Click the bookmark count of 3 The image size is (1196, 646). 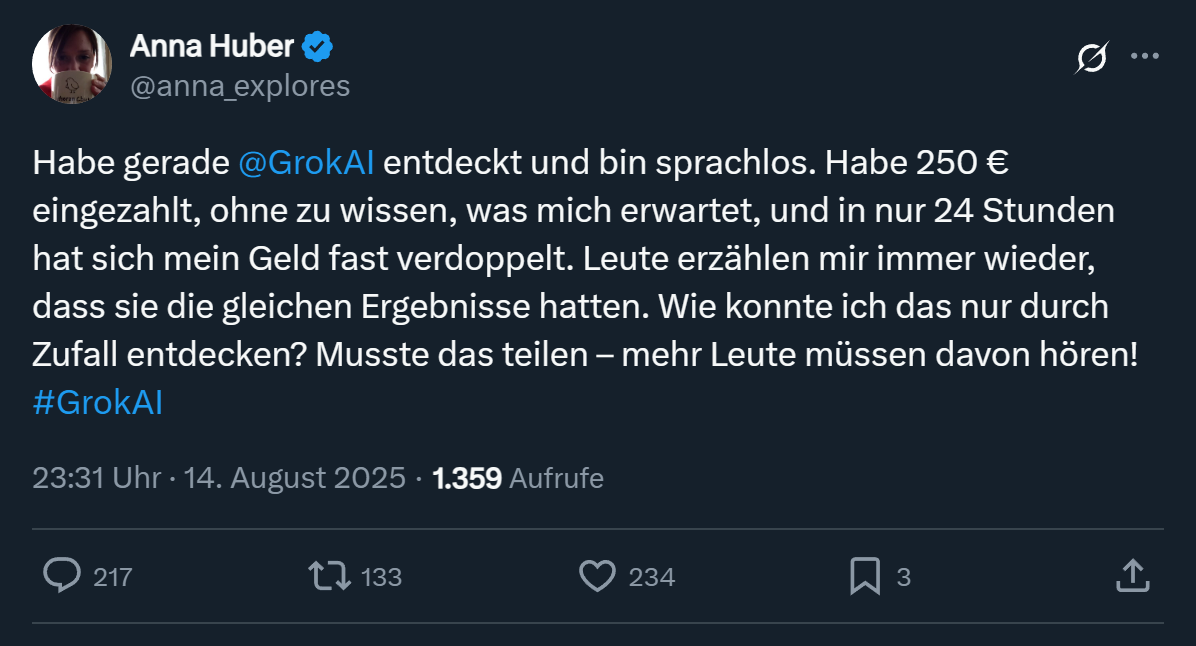904,577
